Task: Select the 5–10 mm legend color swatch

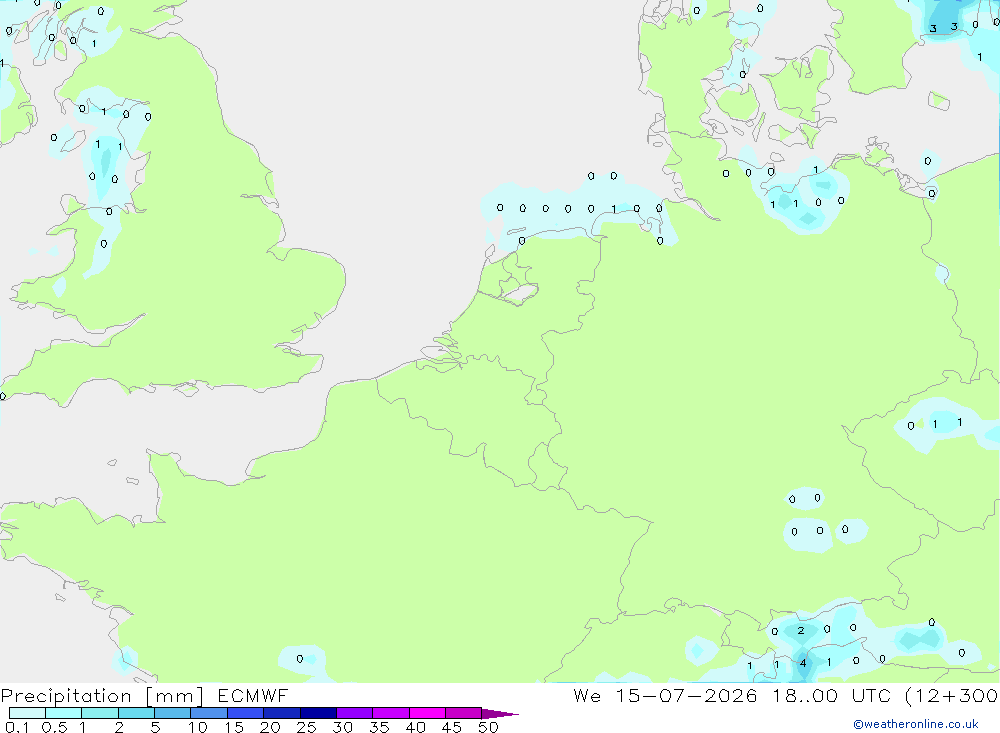Action: (173, 713)
